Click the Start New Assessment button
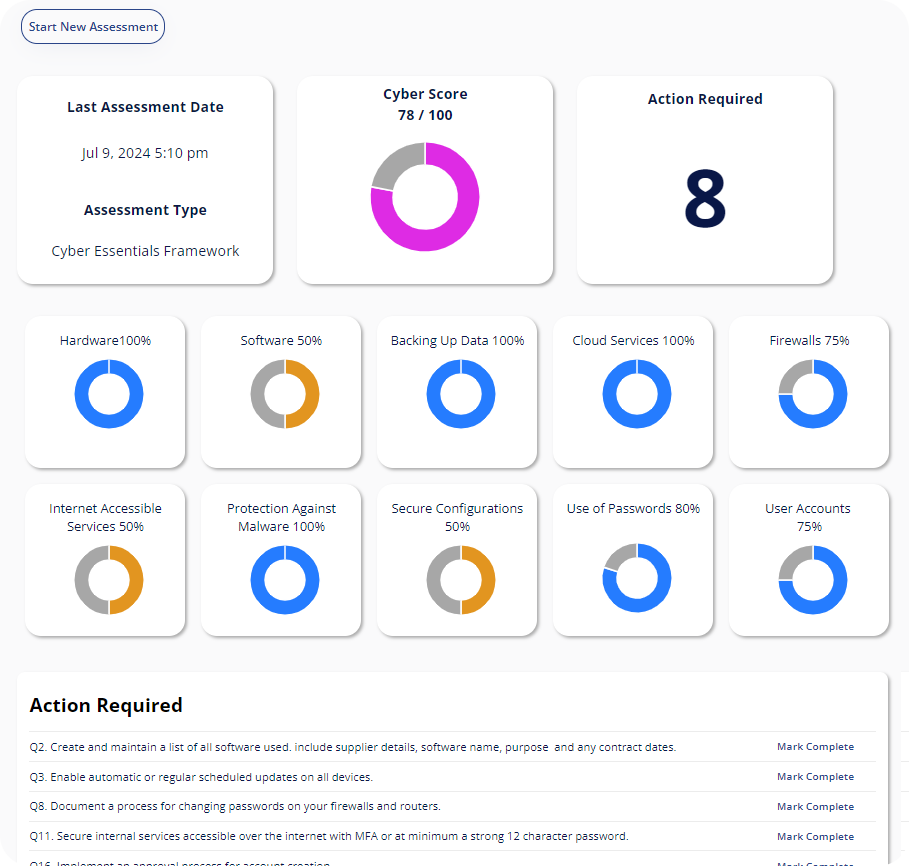 click(92, 26)
